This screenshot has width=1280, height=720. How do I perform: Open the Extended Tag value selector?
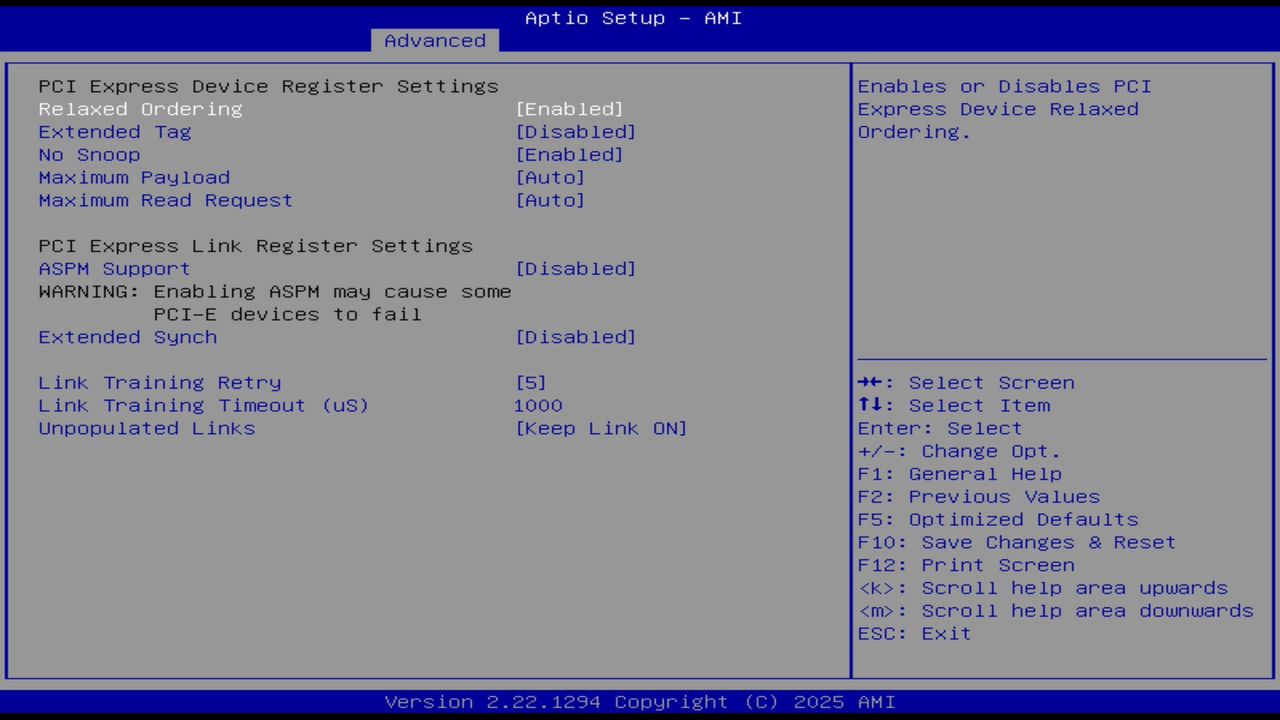click(x=576, y=131)
